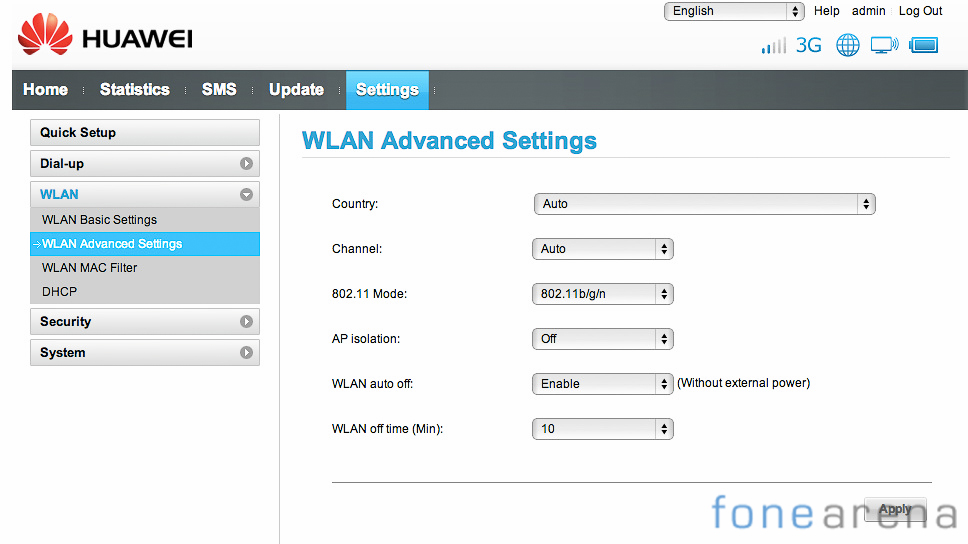
Task: Click the WLAN menu label
Action: [x=59, y=195]
